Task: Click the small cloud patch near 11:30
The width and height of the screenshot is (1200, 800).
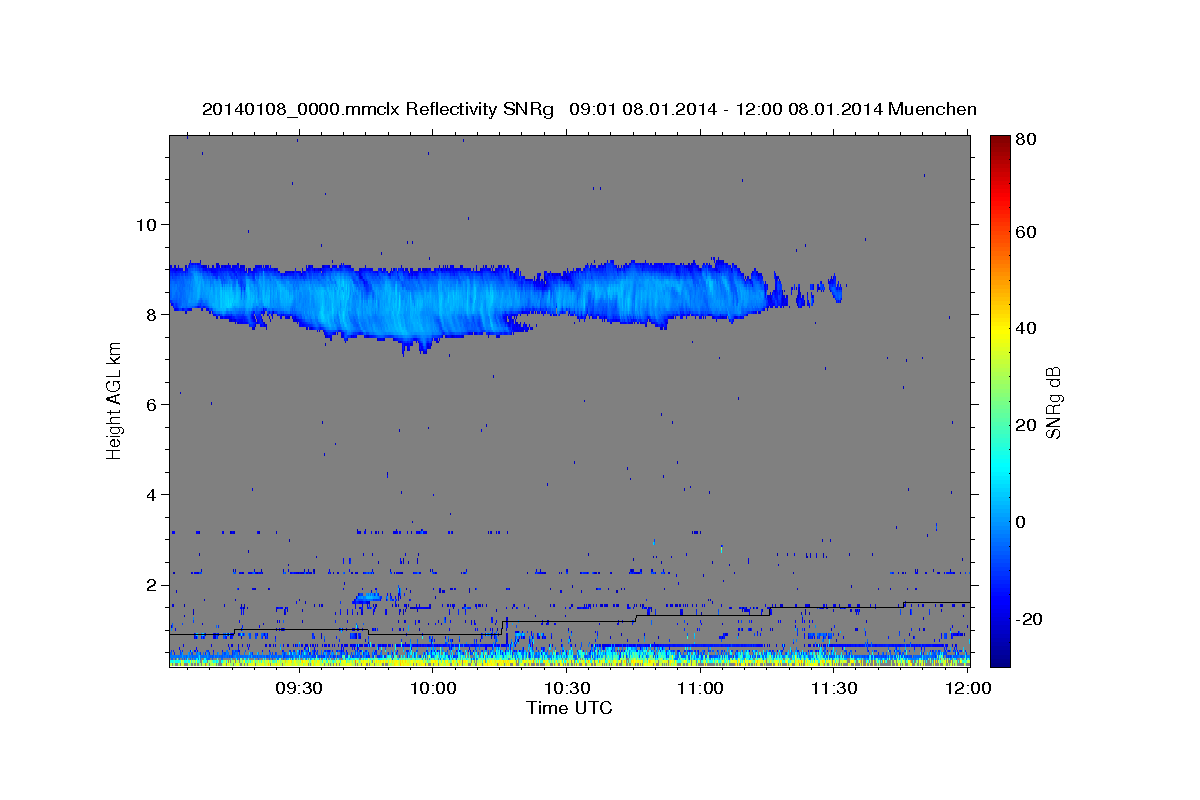Action: pyautogui.click(x=835, y=289)
